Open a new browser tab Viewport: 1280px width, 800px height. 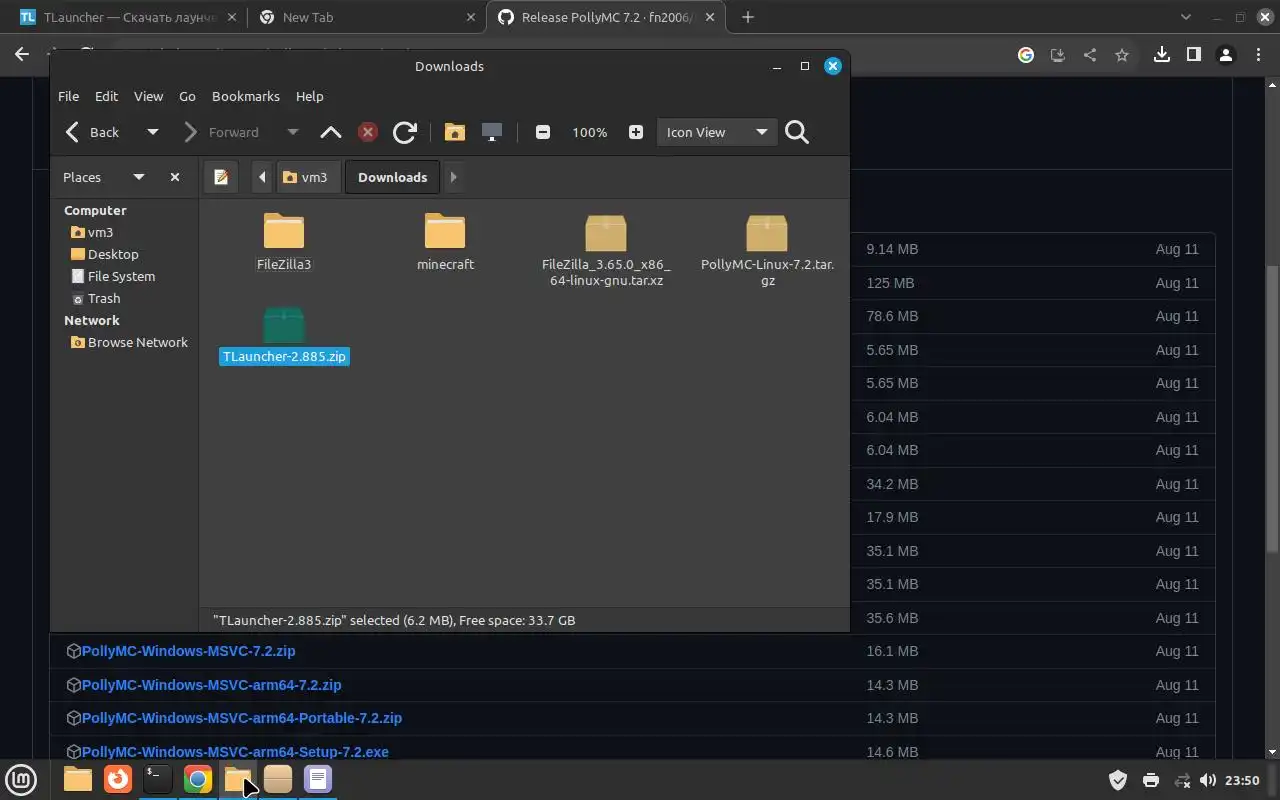click(748, 17)
